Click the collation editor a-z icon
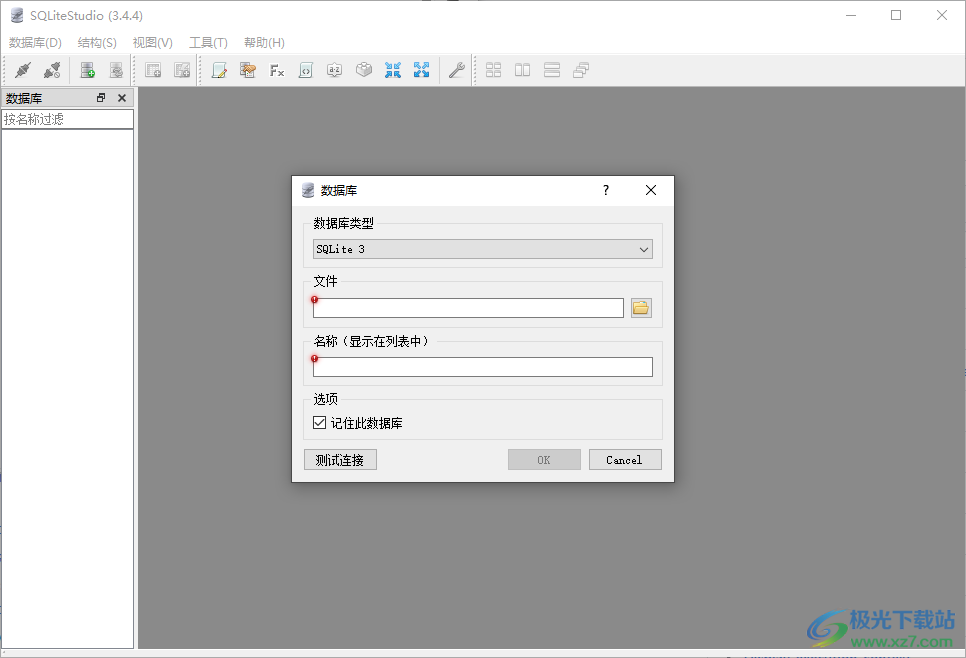The width and height of the screenshot is (966, 658). [x=335, y=70]
